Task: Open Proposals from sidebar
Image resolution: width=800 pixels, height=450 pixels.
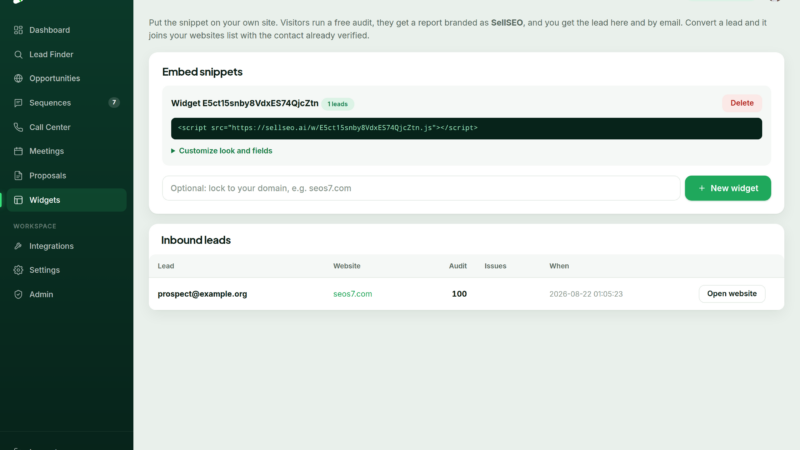Action: (x=66, y=176)
